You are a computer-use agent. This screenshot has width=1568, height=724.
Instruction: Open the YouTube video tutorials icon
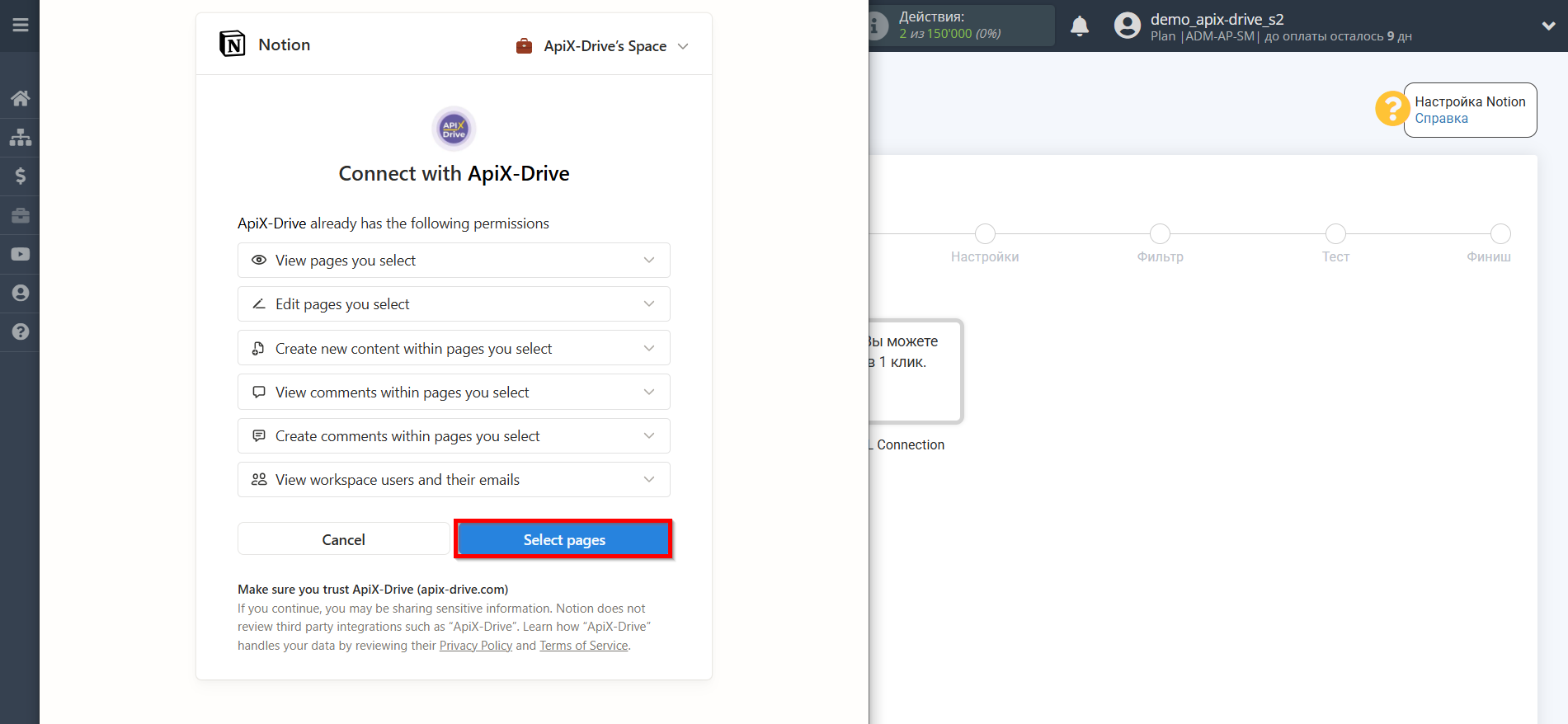(x=21, y=254)
